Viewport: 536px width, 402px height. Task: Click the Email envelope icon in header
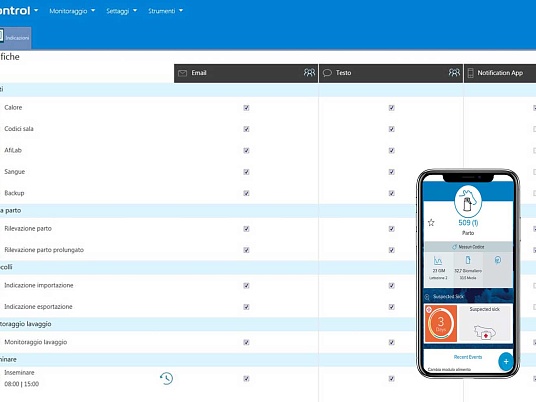(x=183, y=73)
